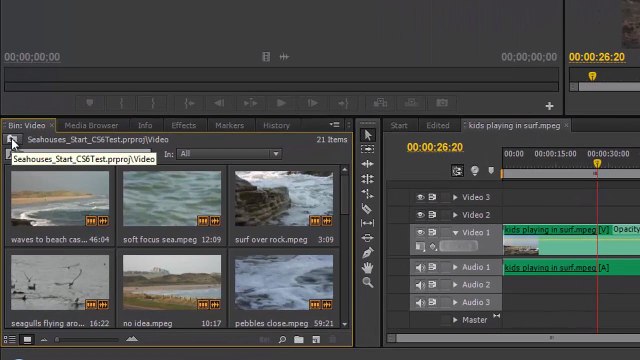This screenshot has width=640, height=360.
Task: Toggle timeline Snap button
Action: [x=457, y=171]
